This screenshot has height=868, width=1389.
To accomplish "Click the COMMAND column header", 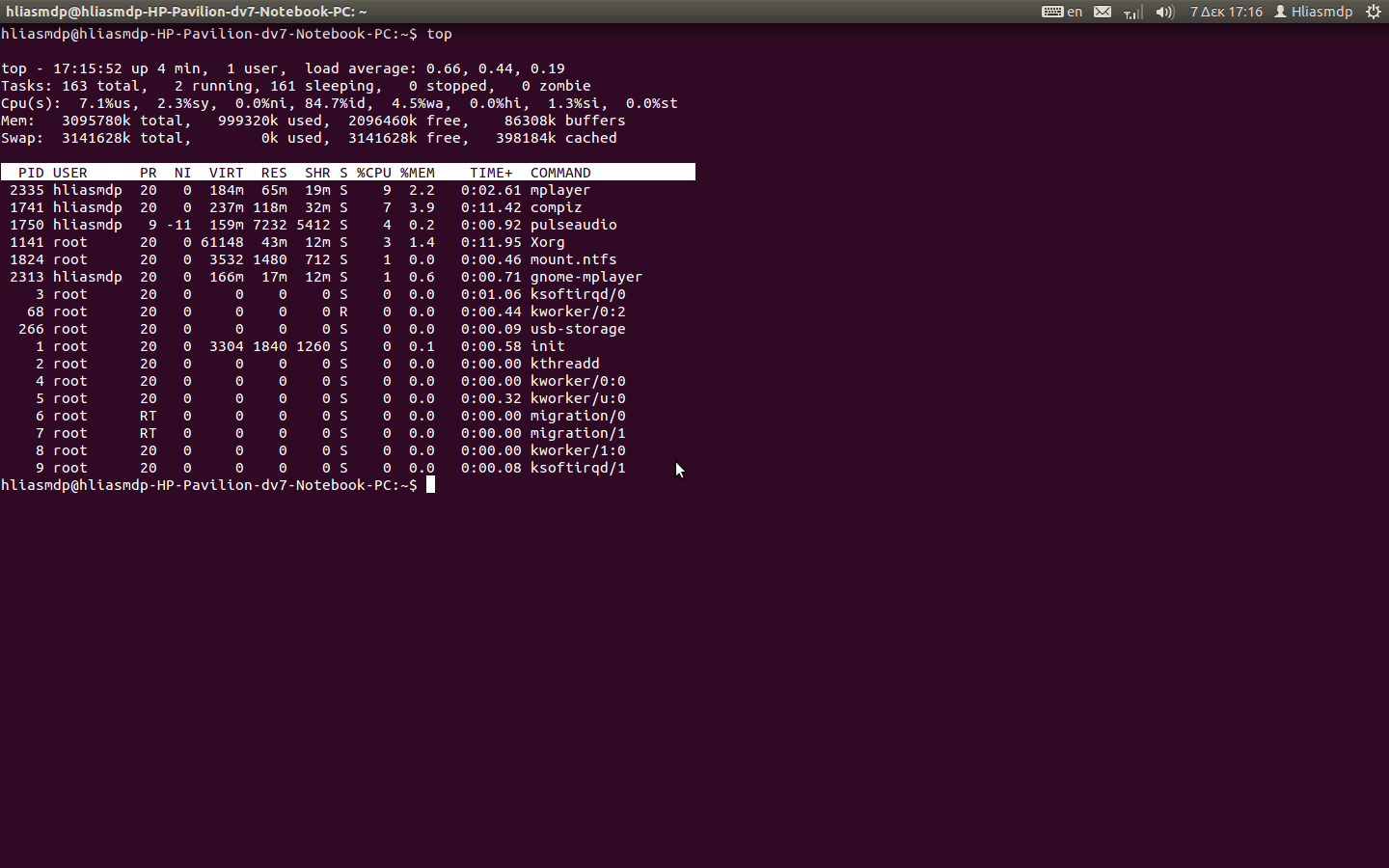I will click(560, 173).
